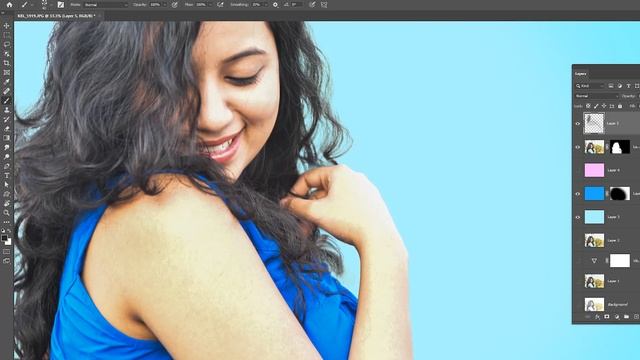This screenshot has width=640, height=360.
Task: Click the foreground color swatch
Action: click(4, 238)
